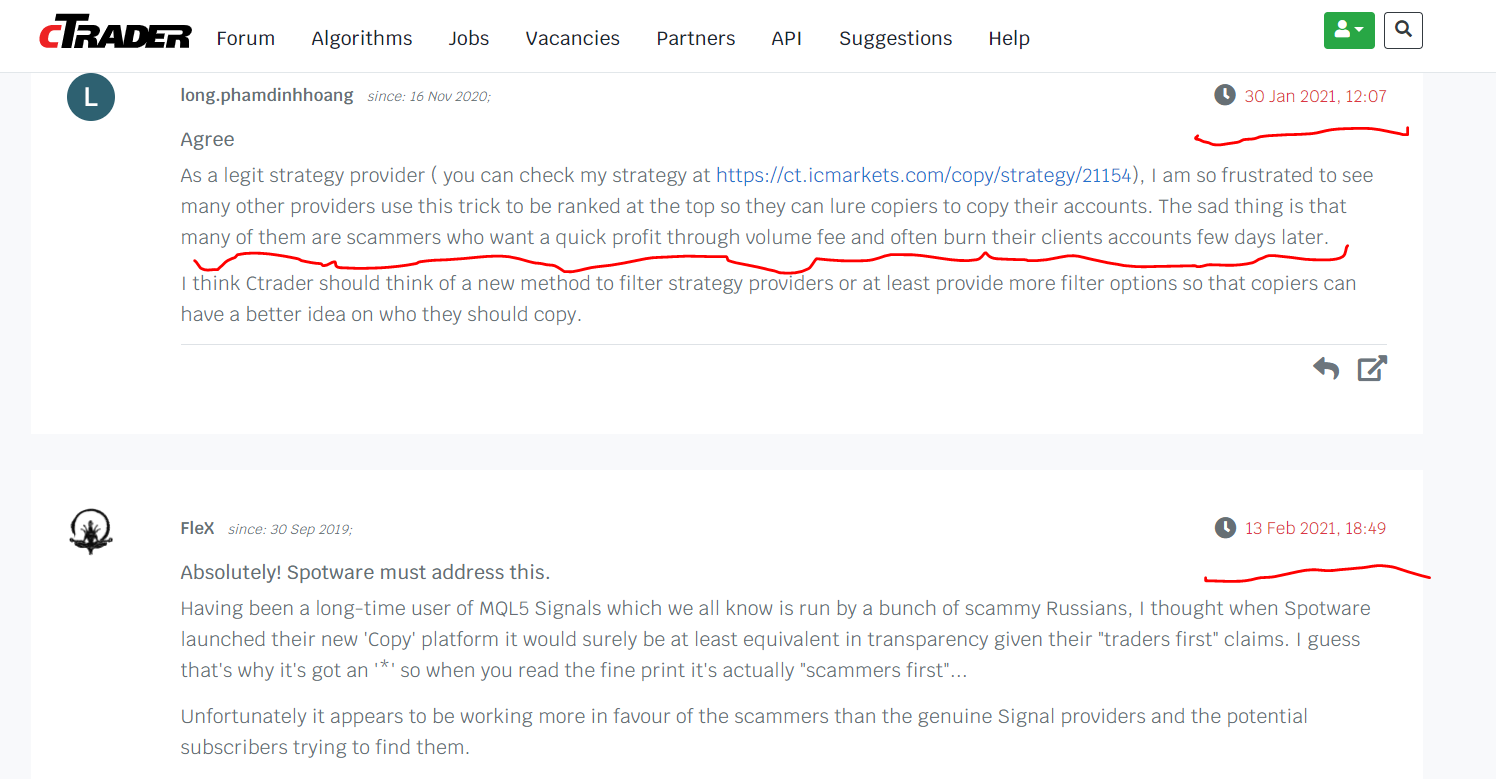Open FleX's avatar image
The width and height of the screenshot is (1496, 779).
(91, 530)
